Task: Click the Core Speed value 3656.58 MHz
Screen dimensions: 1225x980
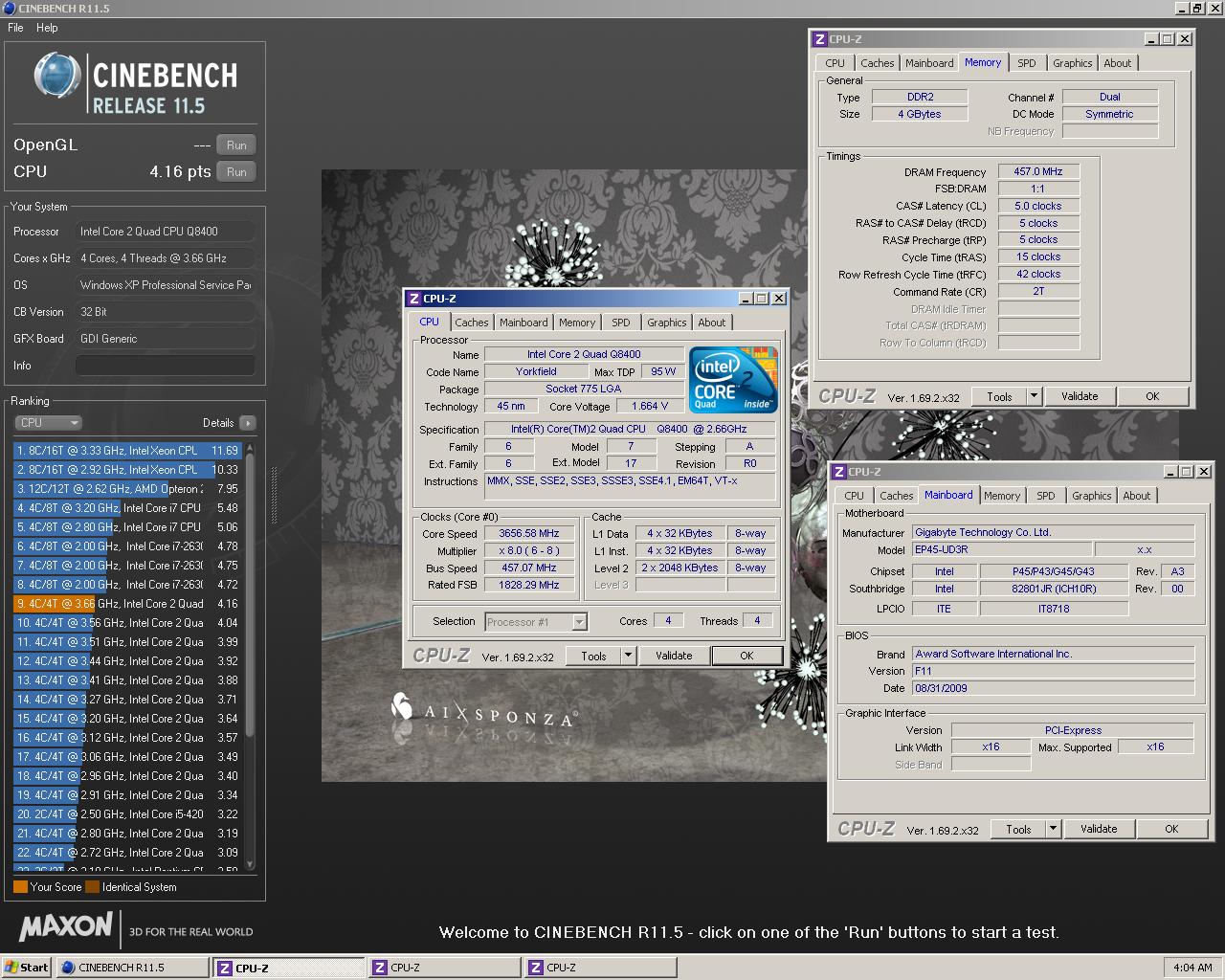Action: [x=528, y=534]
